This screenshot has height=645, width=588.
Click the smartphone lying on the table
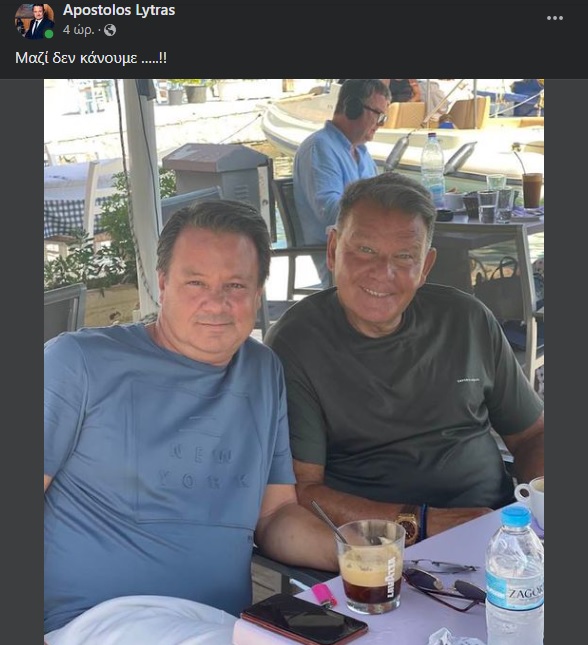point(304,619)
